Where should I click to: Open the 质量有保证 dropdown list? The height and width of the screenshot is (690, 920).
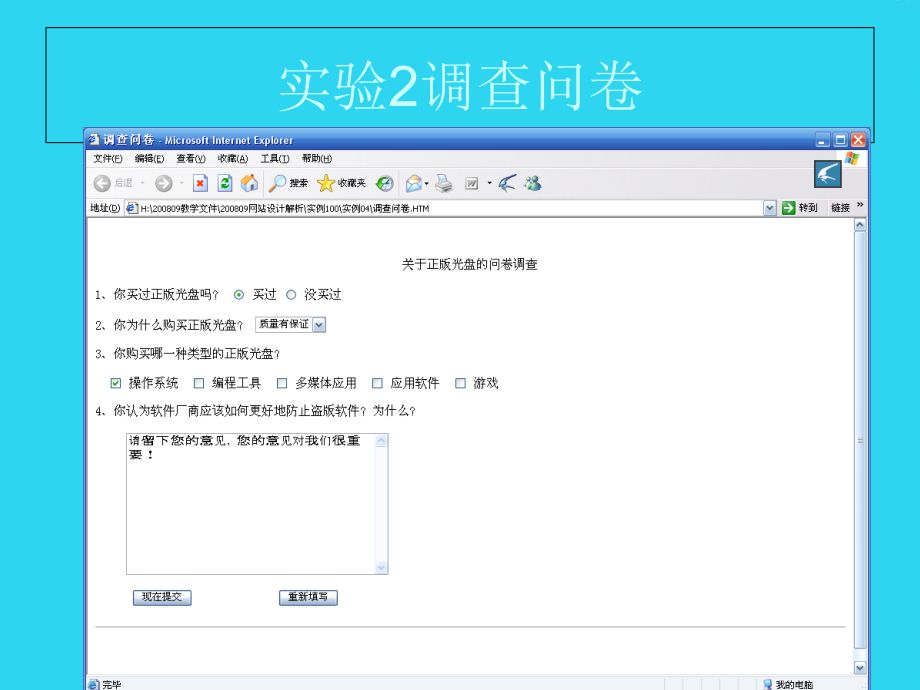click(319, 324)
